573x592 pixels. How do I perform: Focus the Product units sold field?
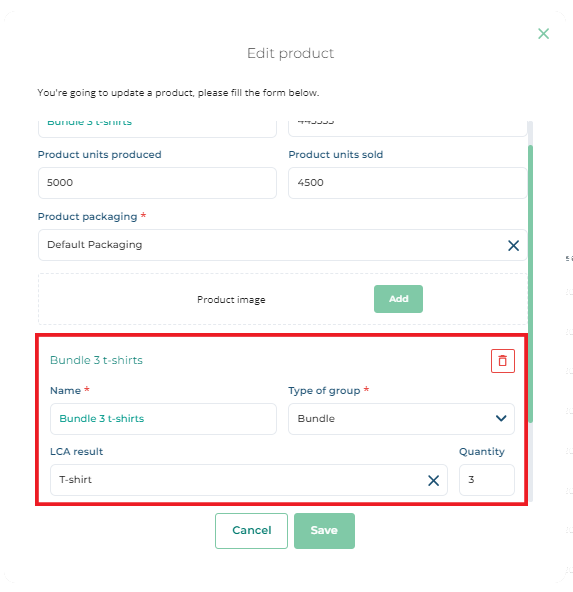coord(407,183)
